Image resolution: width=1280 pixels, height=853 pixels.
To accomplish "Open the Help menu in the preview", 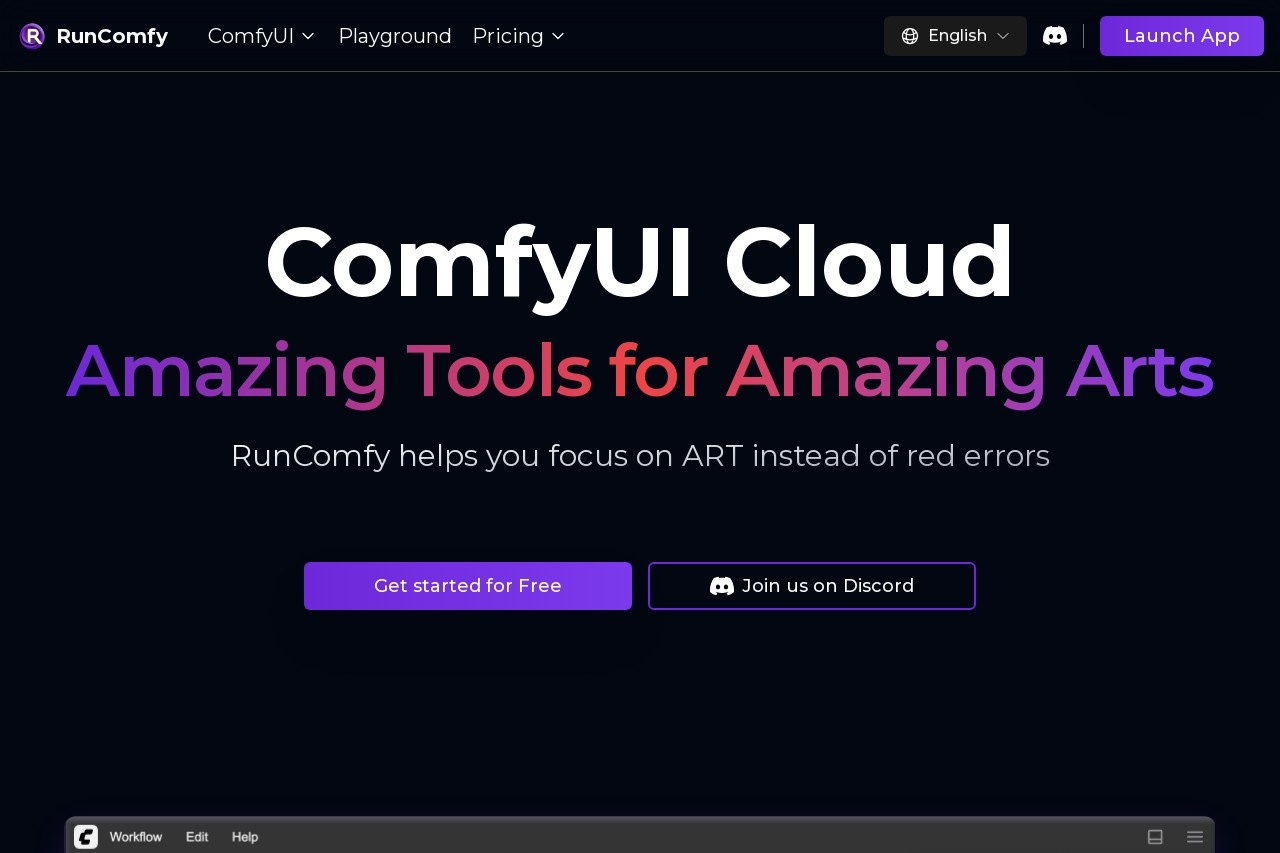I will tap(245, 837).
